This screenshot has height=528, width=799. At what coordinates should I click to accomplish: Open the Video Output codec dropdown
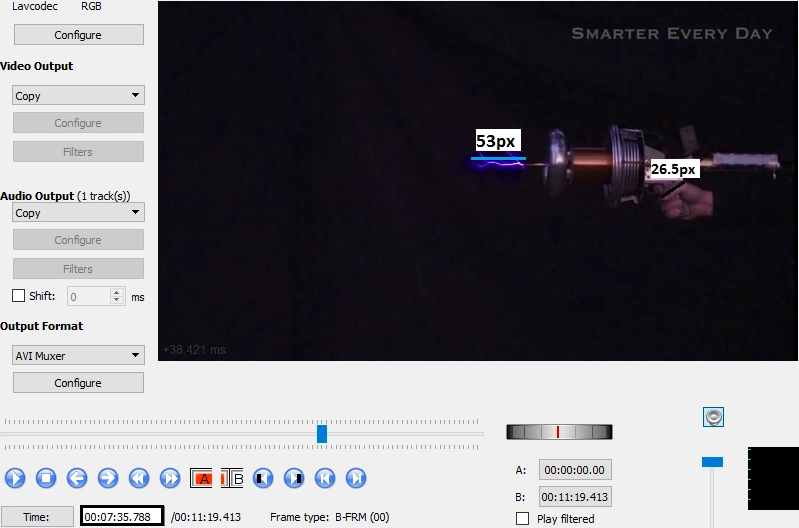tap(78, 95)
